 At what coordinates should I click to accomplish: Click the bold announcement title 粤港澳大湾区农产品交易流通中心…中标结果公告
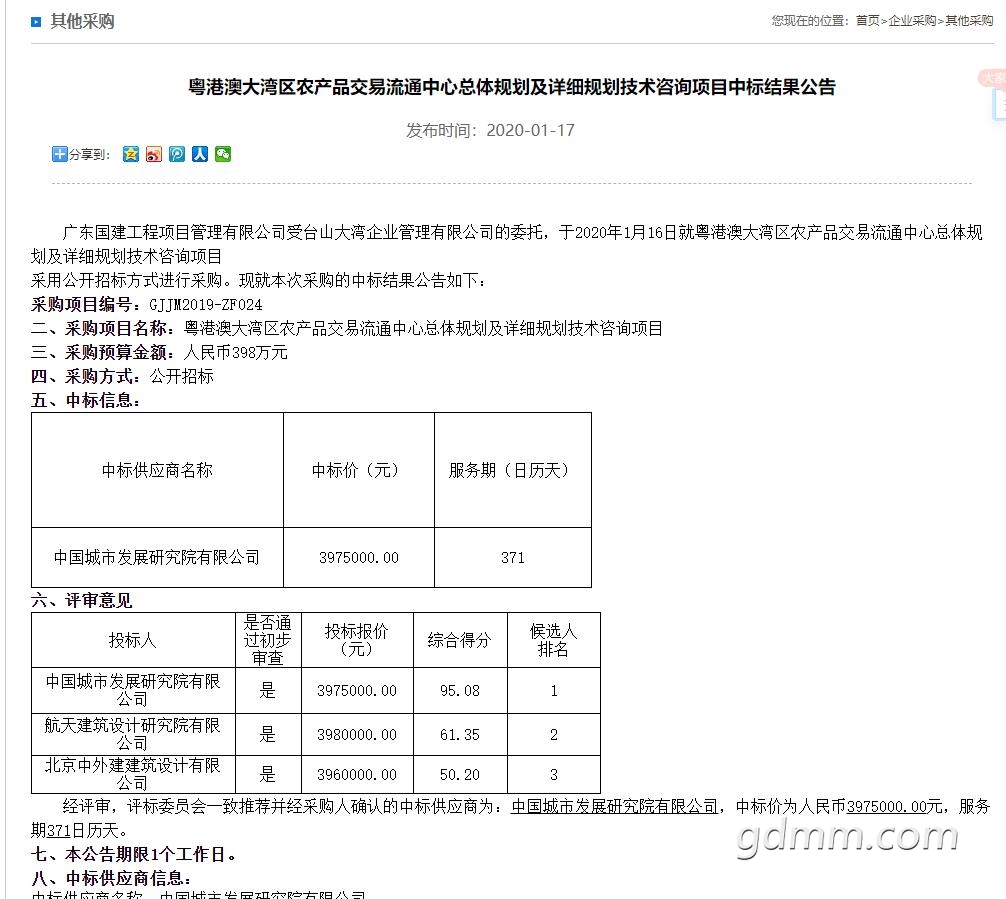511,87
